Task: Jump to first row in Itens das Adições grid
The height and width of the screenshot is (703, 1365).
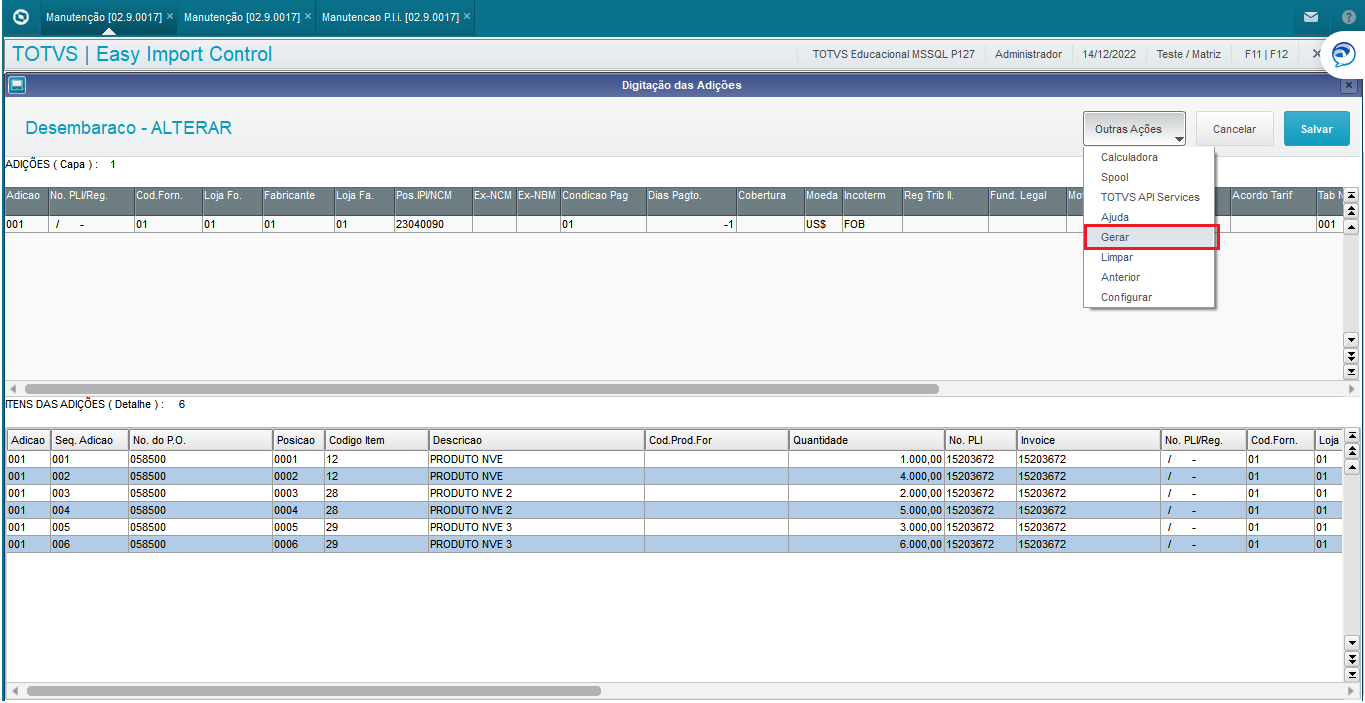Action: click(1351, 436)
